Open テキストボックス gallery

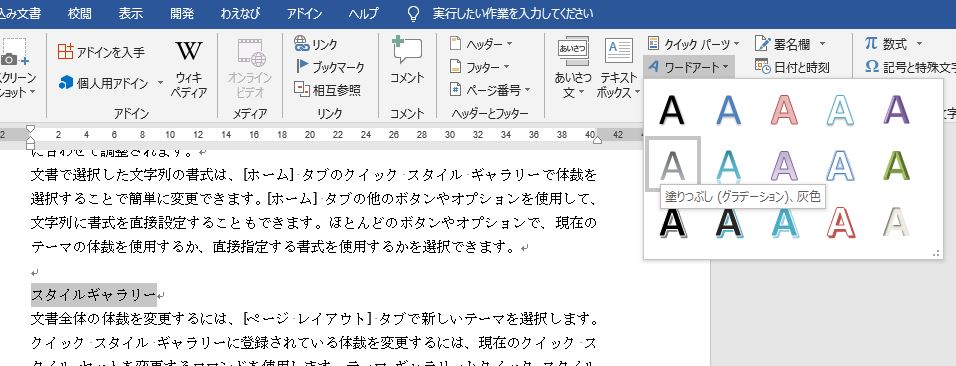[x=618, y=68]
